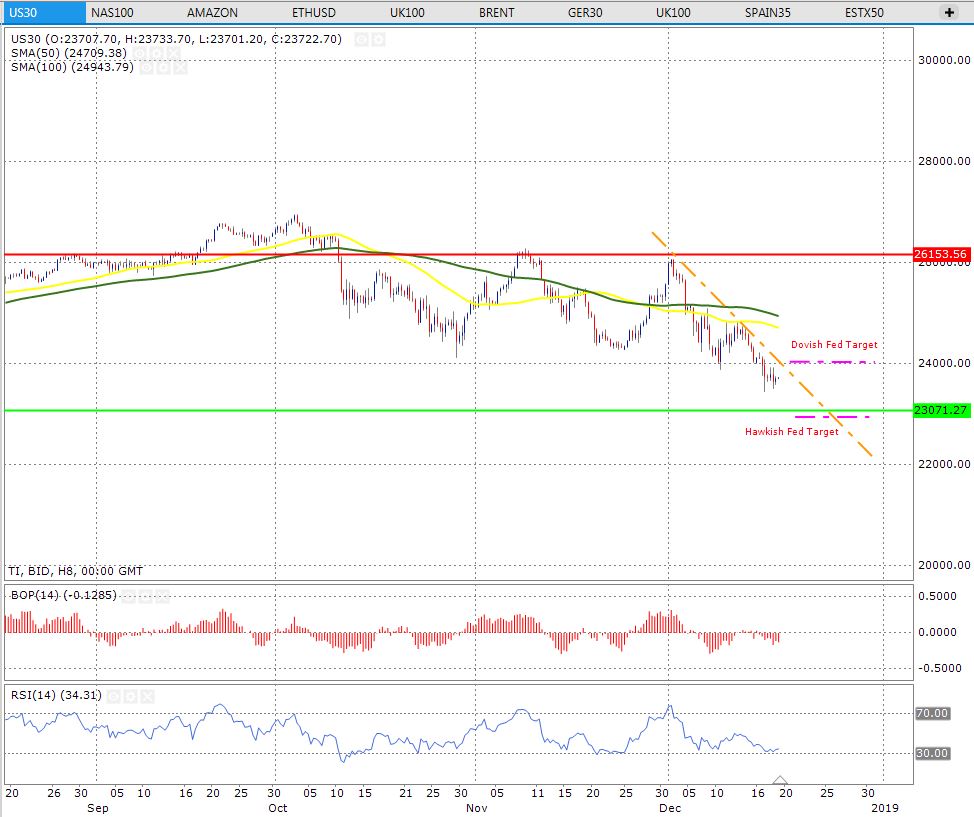Click the time-axis scroll-to-latest triangle marker
This screenshot has height=817, width=974.
(x=781, y=780)
